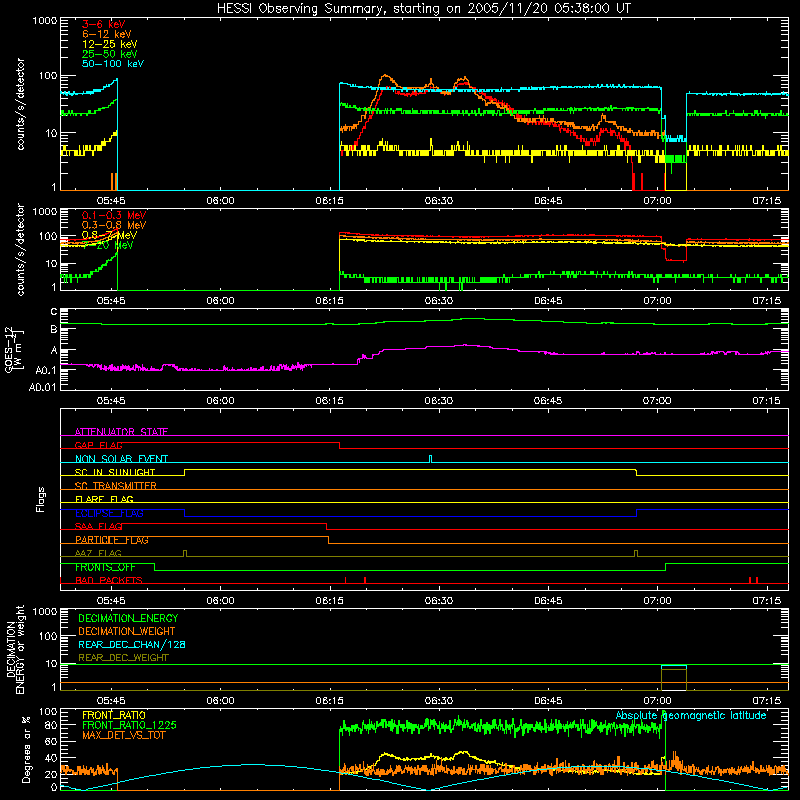This screenshot has height=800, width=800.
Task: Click the 06:30 tick label in Flags panel
Action: pyautogui.click(x=439, y=601)
